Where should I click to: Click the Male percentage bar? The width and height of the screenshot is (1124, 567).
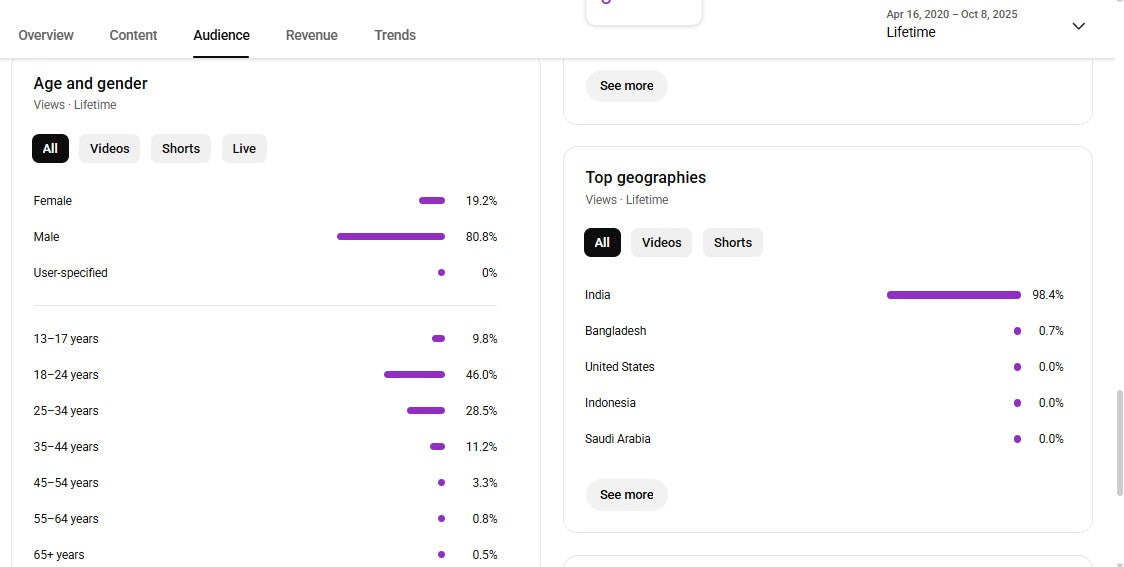[x=391, y=237]
